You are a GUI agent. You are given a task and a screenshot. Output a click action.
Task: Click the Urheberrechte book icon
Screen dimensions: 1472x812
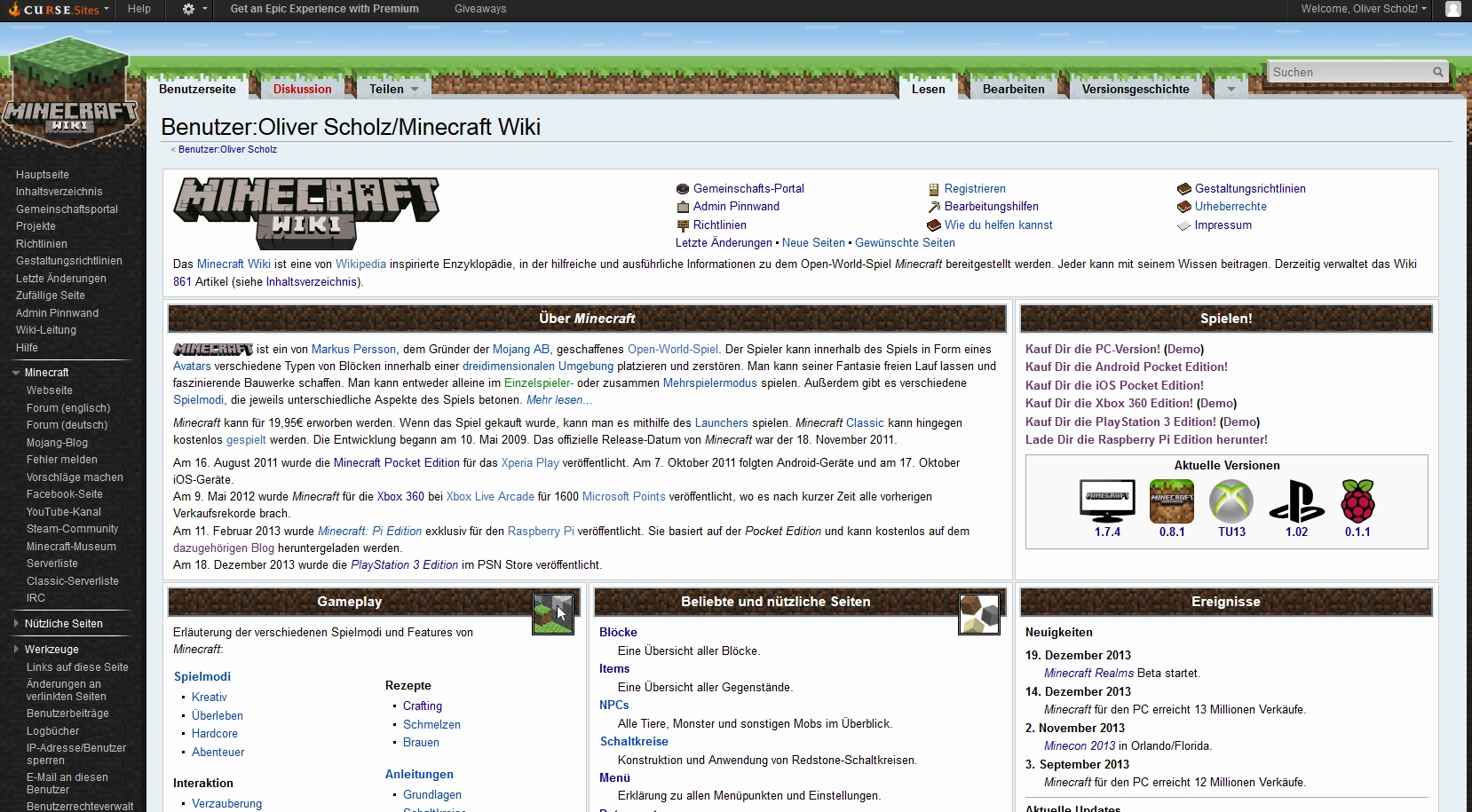coord(1183,207)
